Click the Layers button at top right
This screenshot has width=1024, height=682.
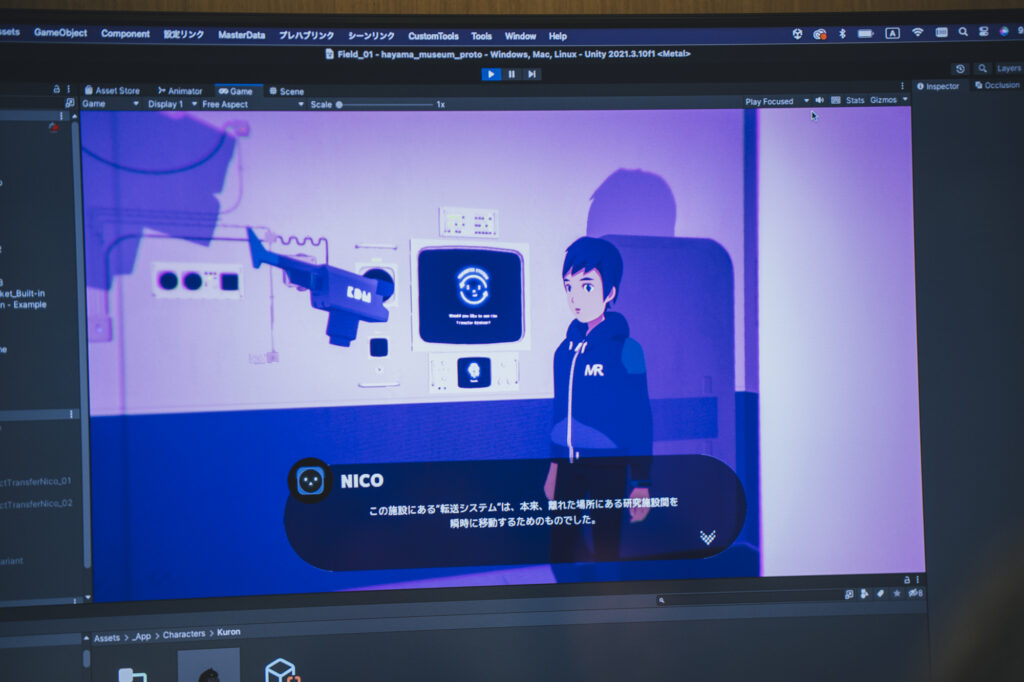coord(1009,69)
